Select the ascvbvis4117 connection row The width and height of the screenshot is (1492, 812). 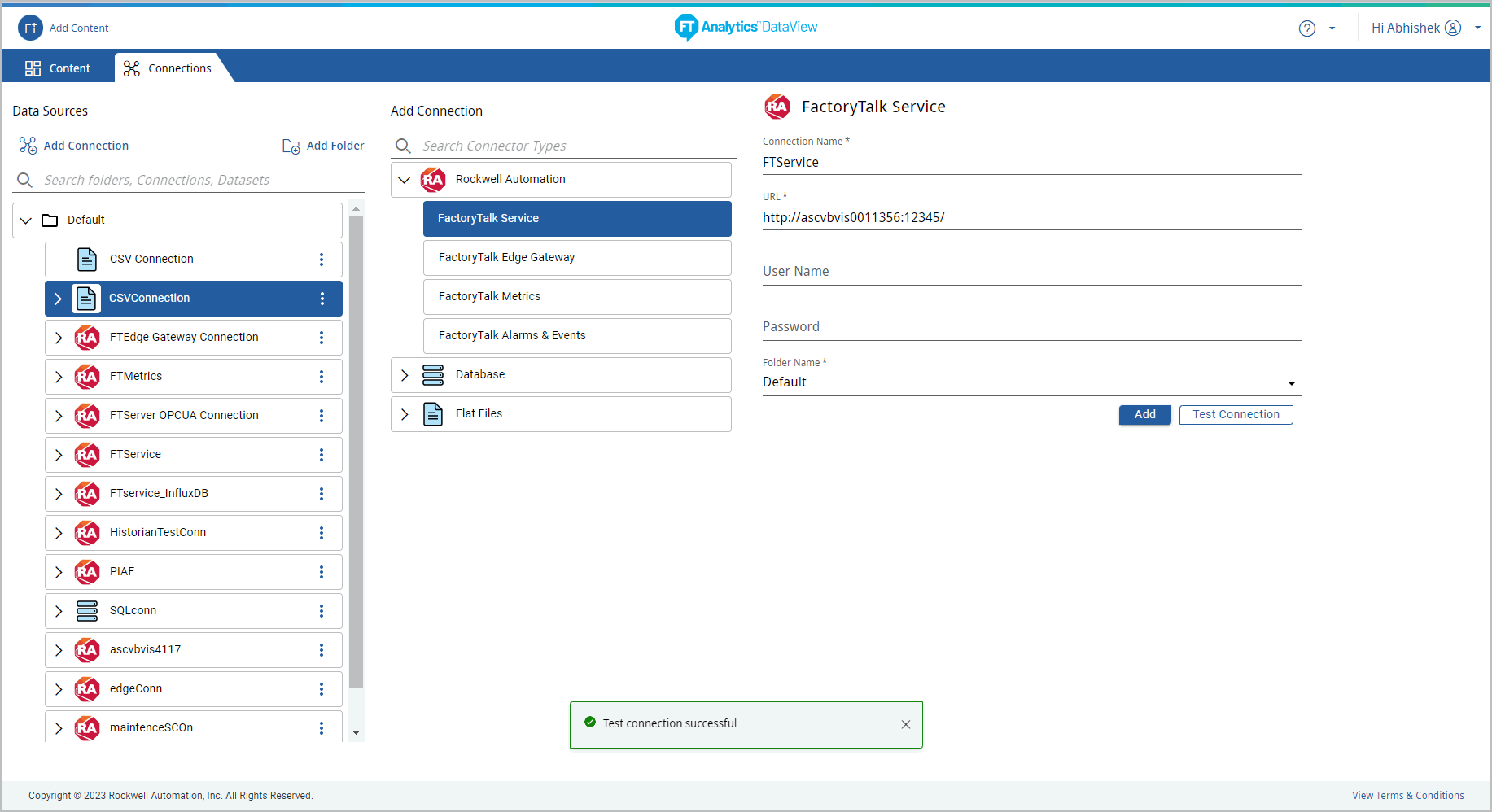click(194, 649)
